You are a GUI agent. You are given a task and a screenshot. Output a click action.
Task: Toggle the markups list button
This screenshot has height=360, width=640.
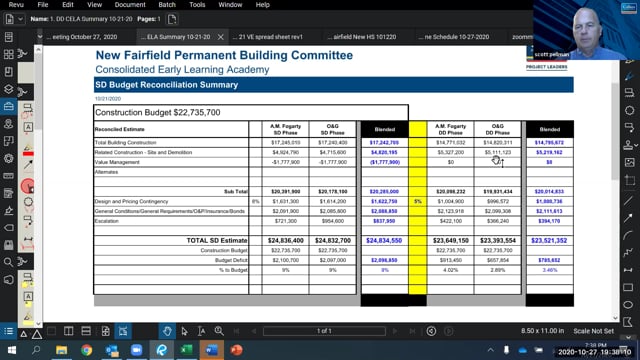point(9,331)
